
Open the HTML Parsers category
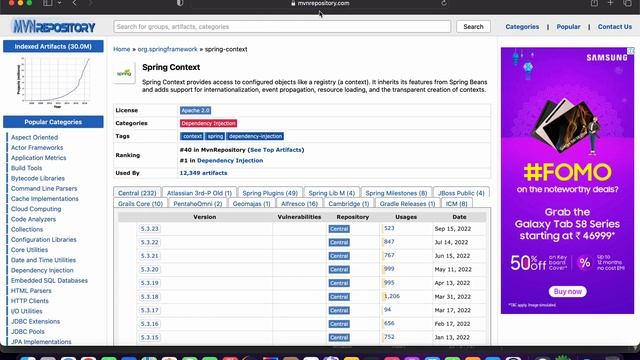(31, 291)
